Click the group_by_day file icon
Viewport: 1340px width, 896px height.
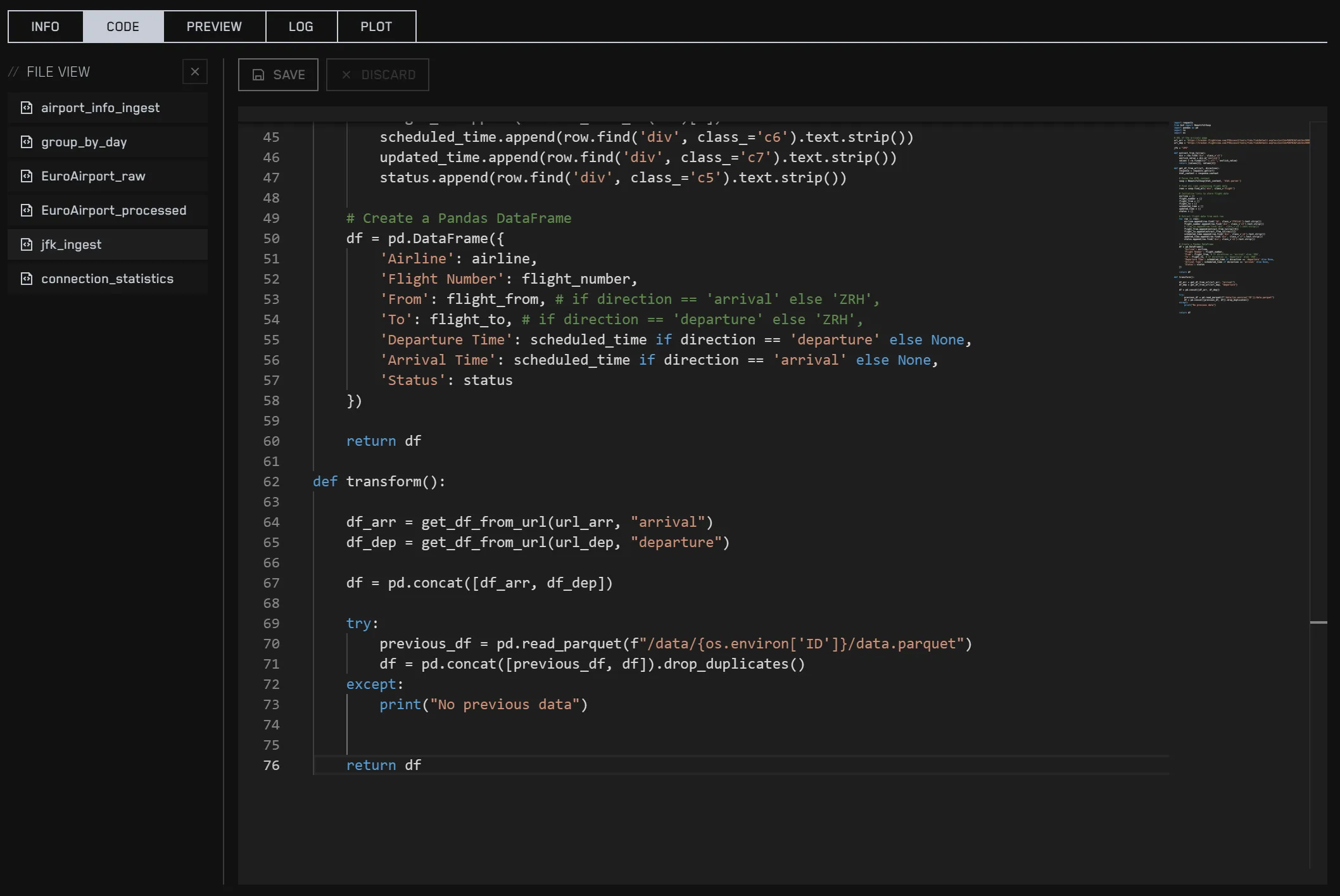(27, 142)
